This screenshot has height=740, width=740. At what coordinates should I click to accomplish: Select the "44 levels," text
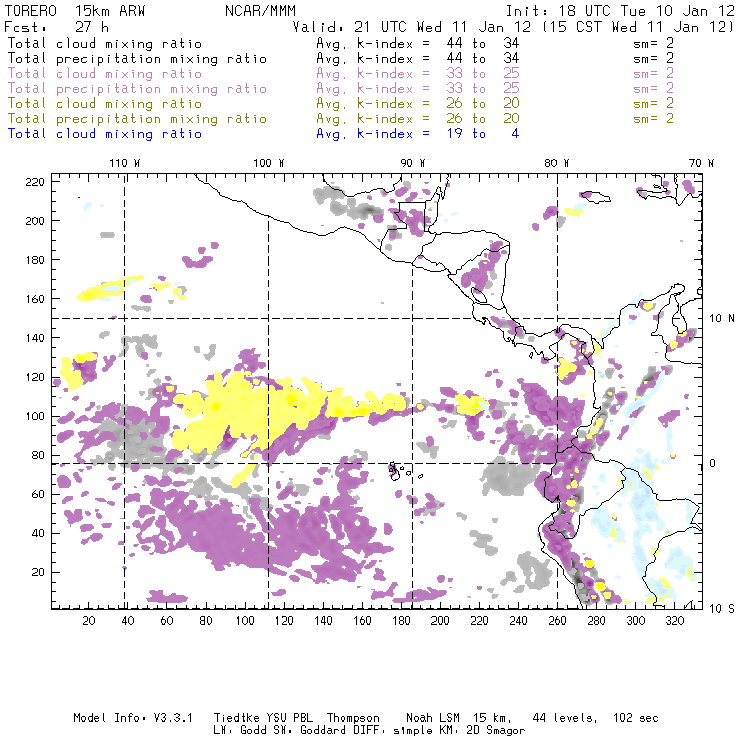[565, 718]
